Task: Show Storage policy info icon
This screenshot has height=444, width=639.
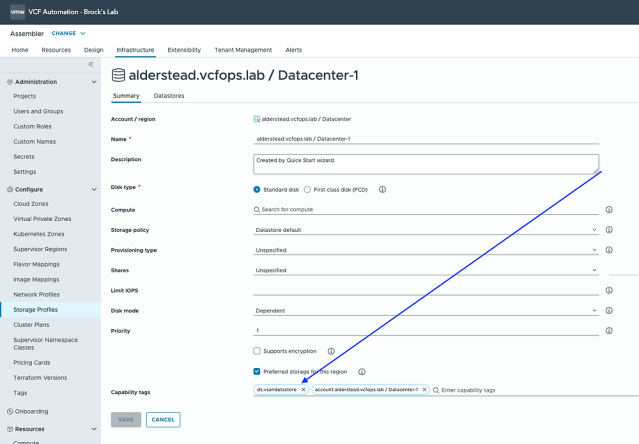Action: click(609, 230)
